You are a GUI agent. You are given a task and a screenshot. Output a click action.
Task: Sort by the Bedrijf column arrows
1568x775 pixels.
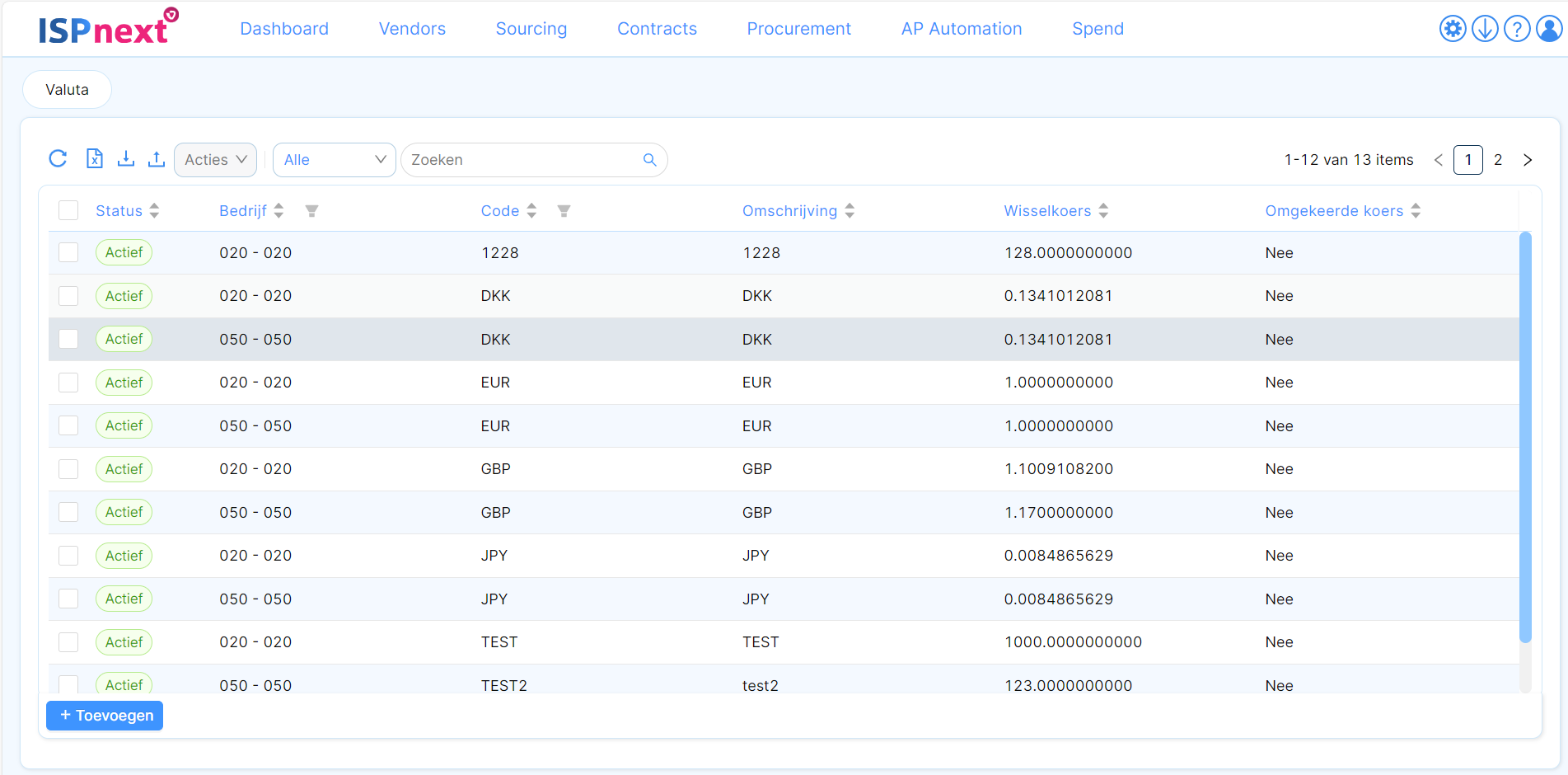278,211
